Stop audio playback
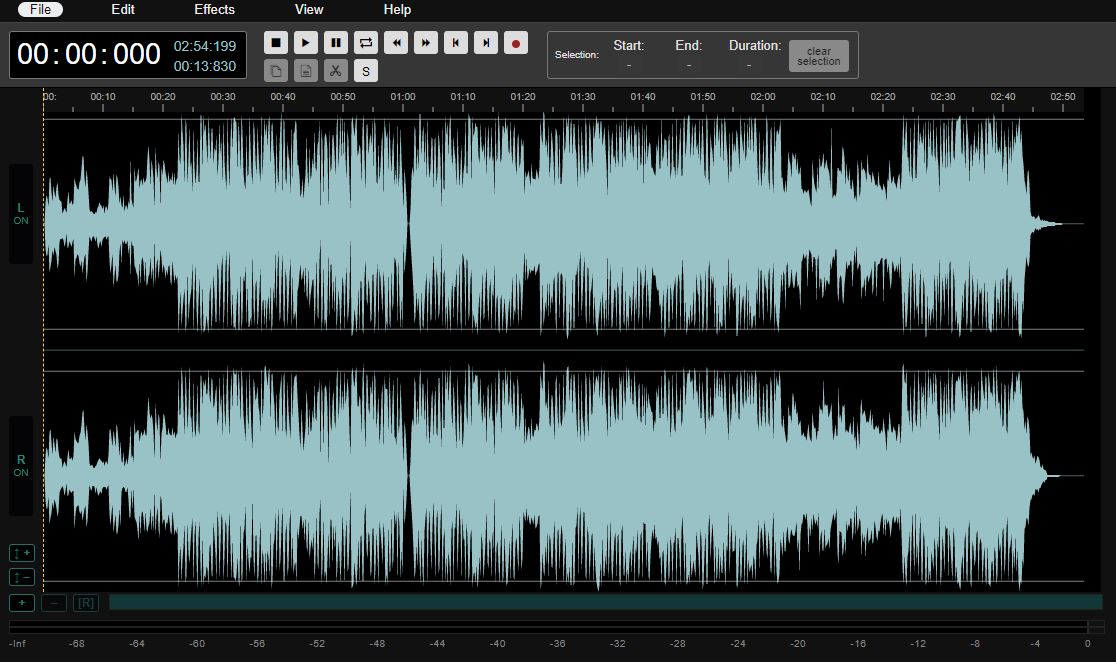 coord(275,42)
